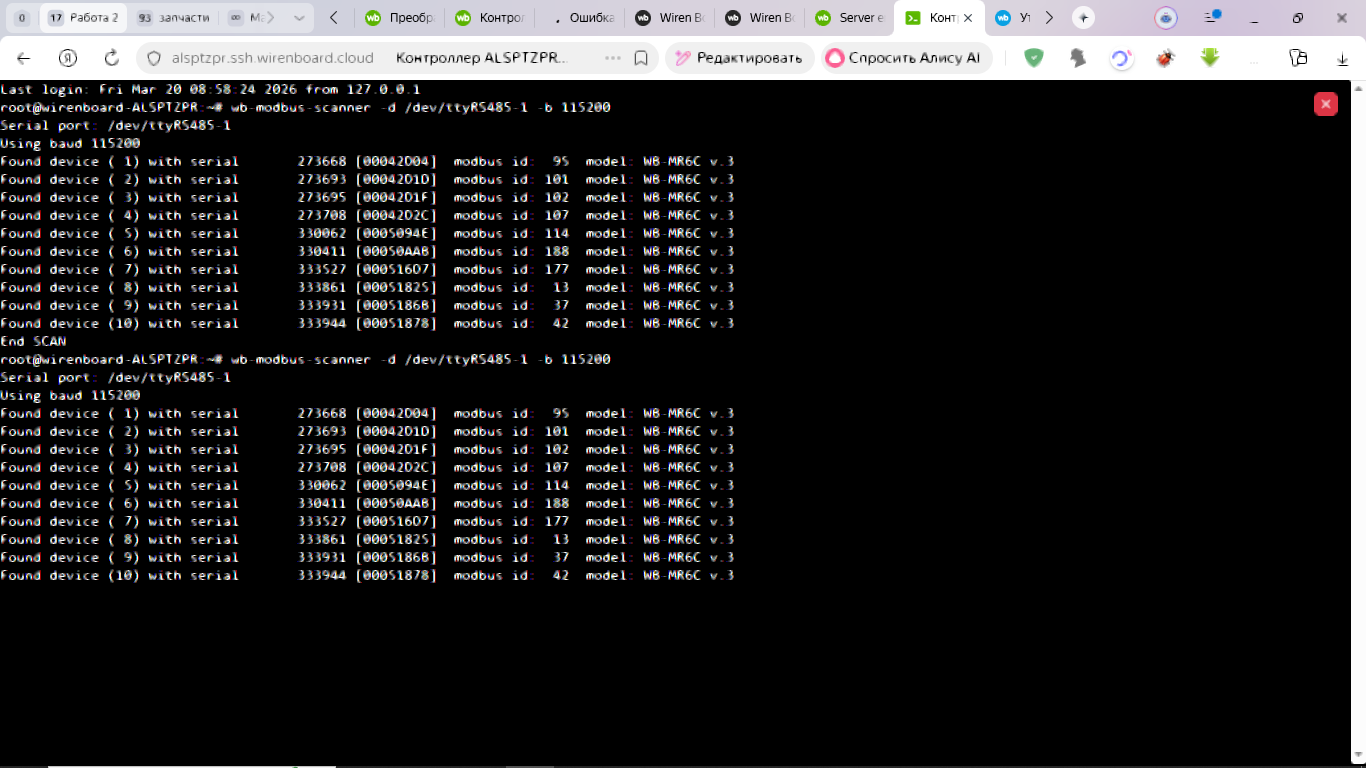
Task: Open the ladybug extension icon
Action: tap(1165, 58)
